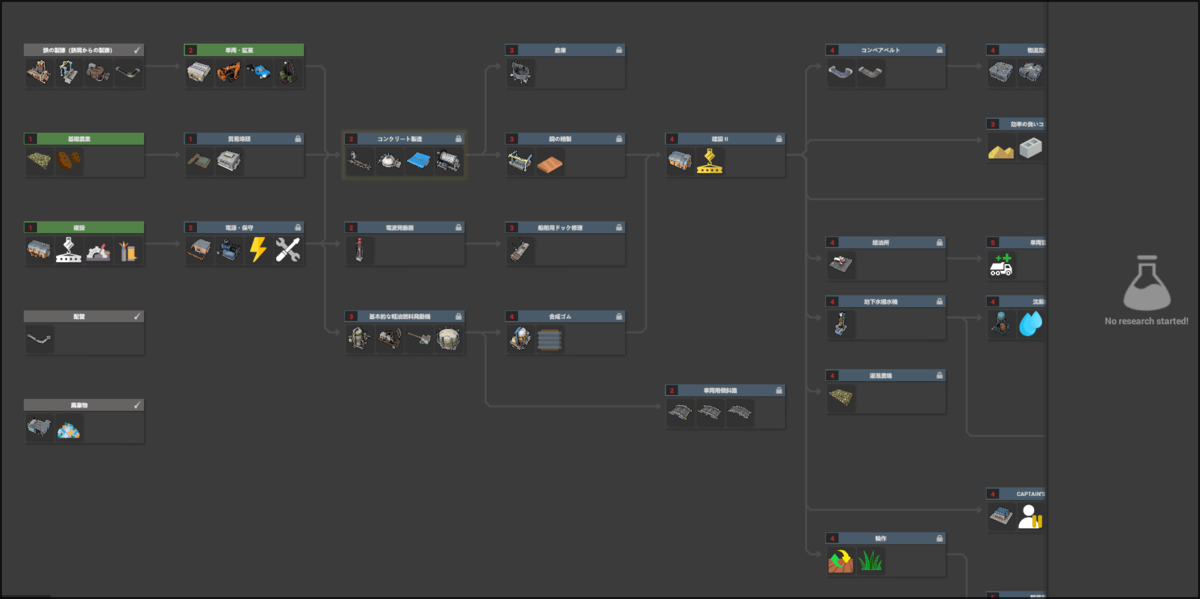Click the truck with green plus icon
Viewport: 1200px width, 599px height.
1001,265
